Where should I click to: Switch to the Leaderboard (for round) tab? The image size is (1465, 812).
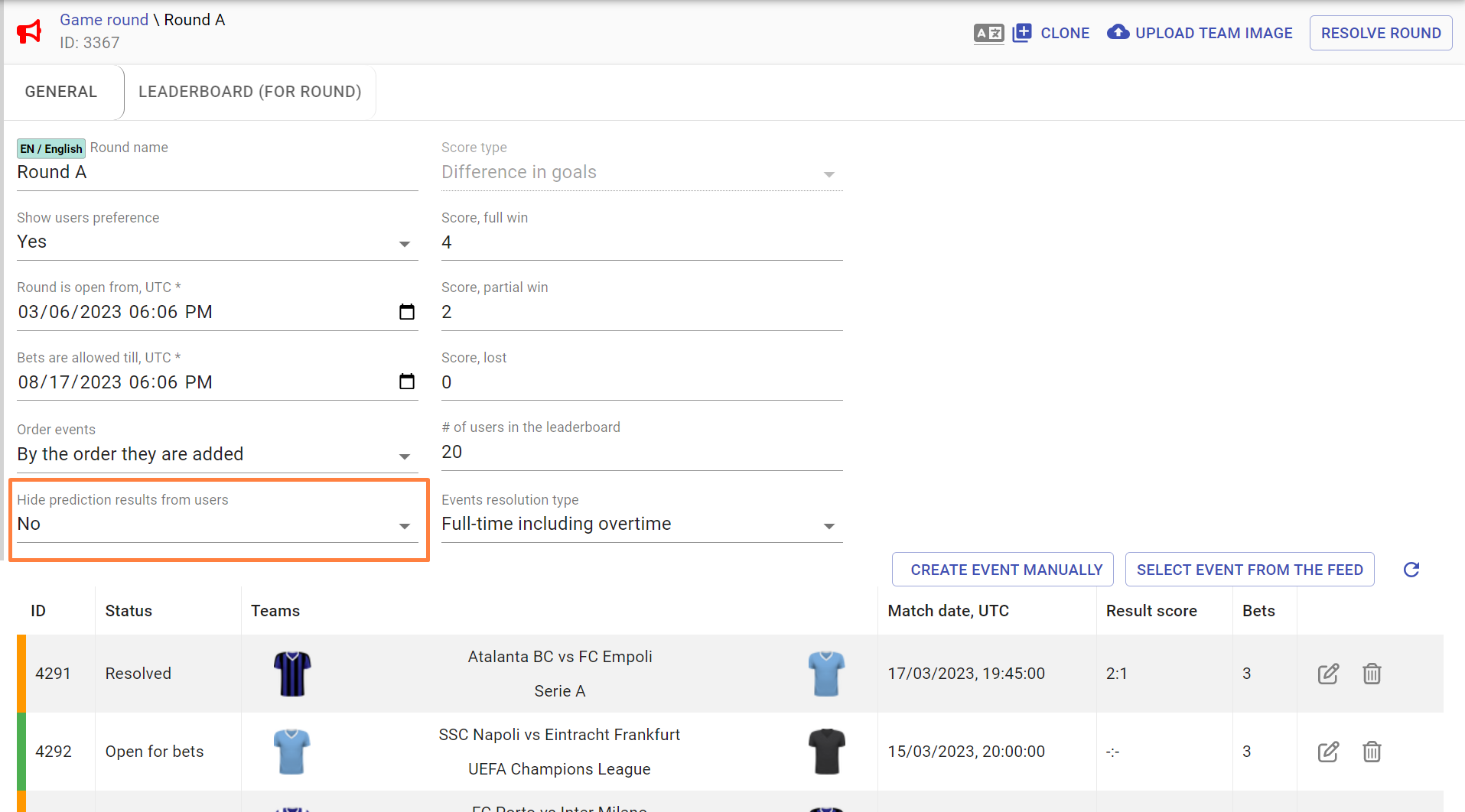(x=249, y=92)
